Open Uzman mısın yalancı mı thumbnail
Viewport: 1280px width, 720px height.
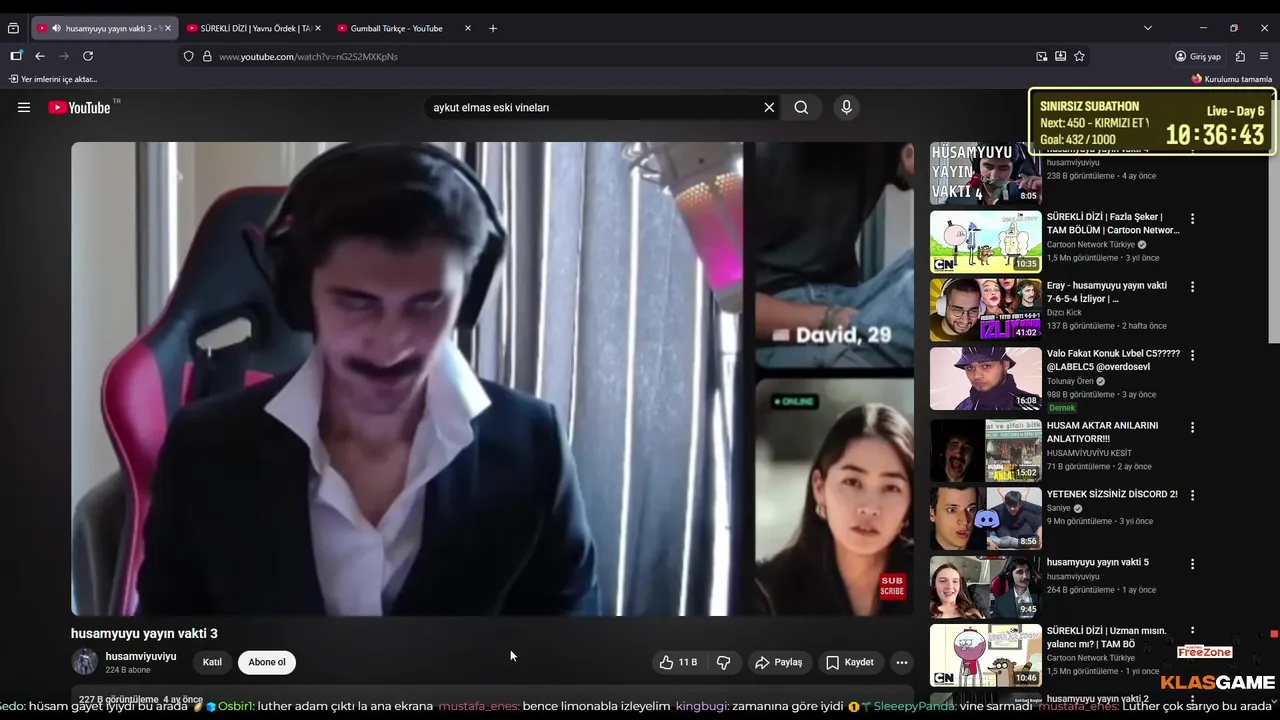(x=986, y=655)
